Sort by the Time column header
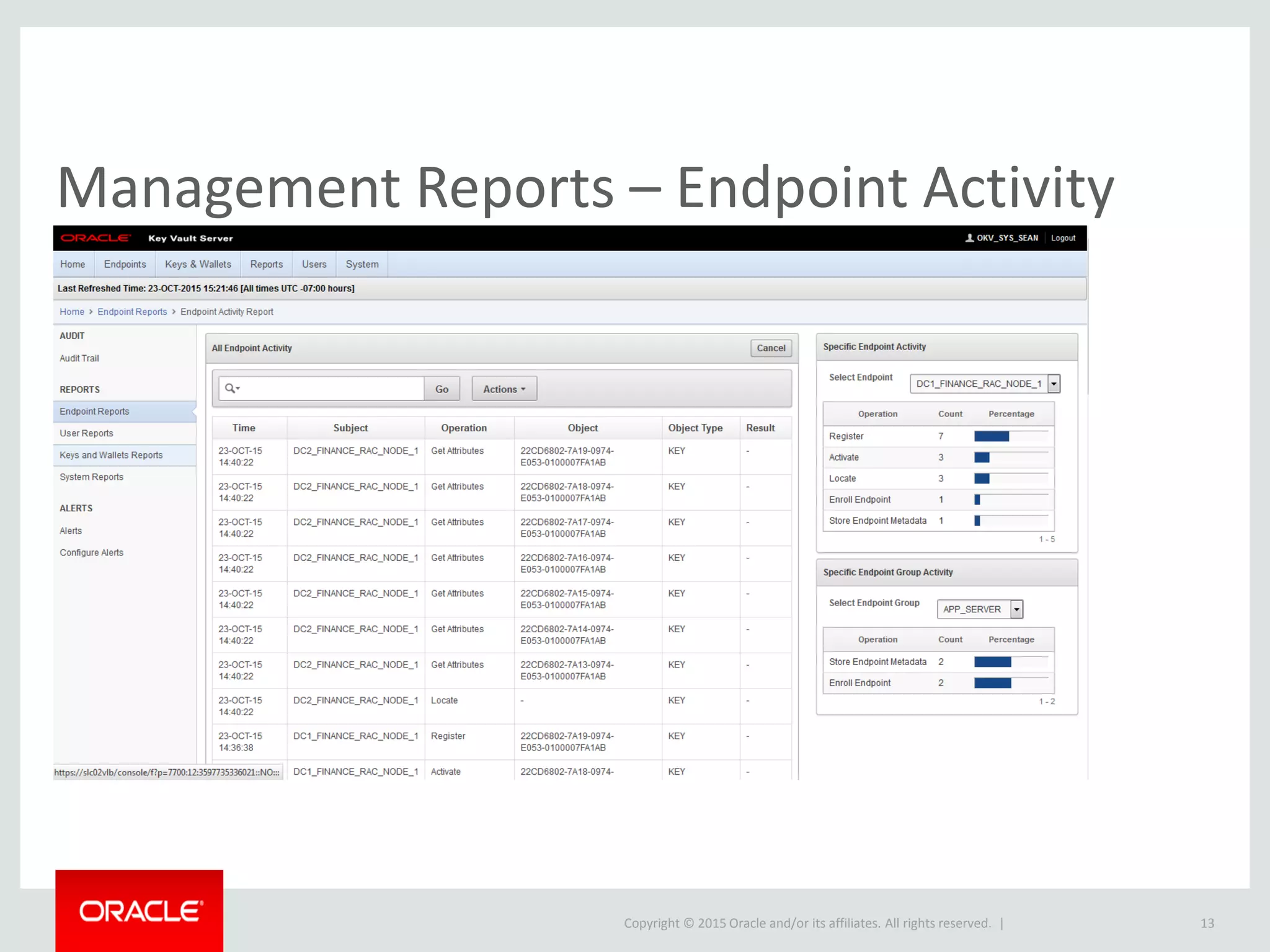The image size is (1270, 952). tap(244, 428)
